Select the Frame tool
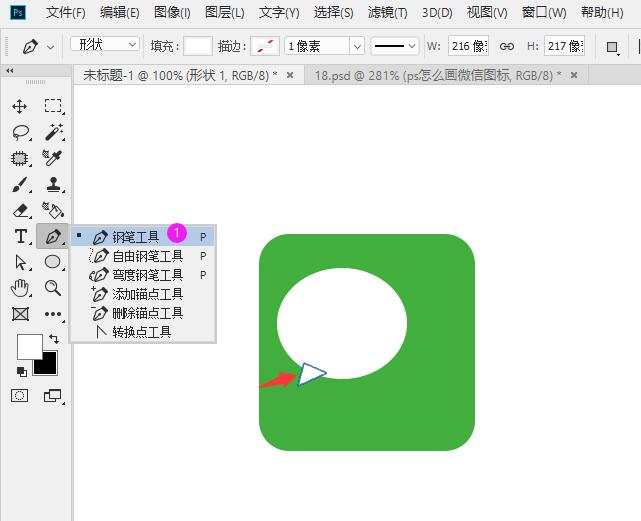The image size is (641, 521). click(x=20, y=314)
